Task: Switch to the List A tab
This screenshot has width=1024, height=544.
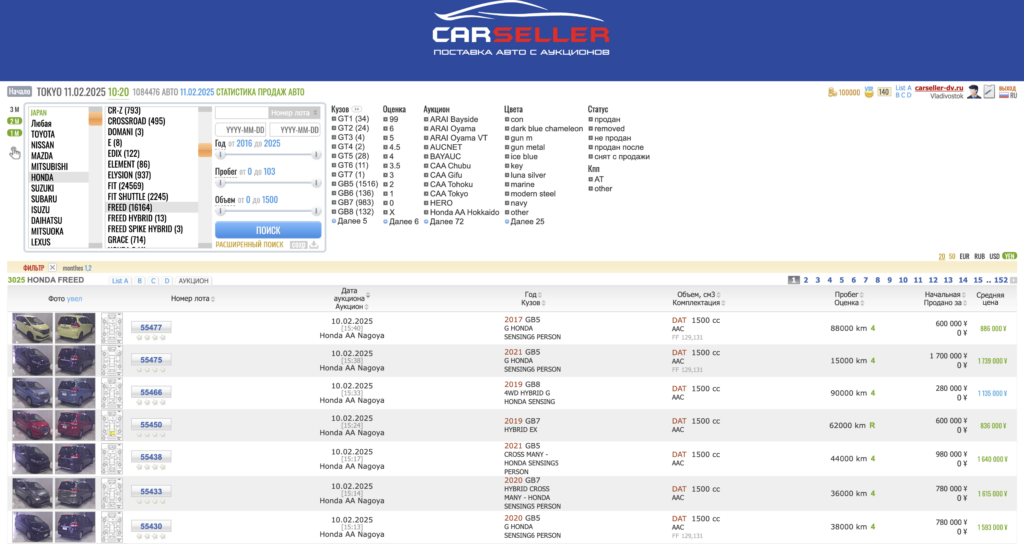Action: (120, 281)
